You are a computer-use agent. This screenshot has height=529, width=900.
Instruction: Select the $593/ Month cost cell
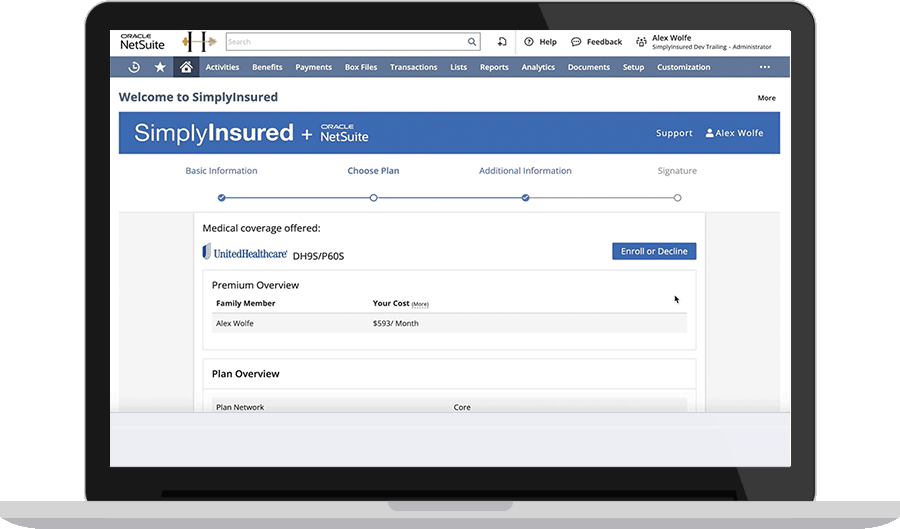(395, 324)
